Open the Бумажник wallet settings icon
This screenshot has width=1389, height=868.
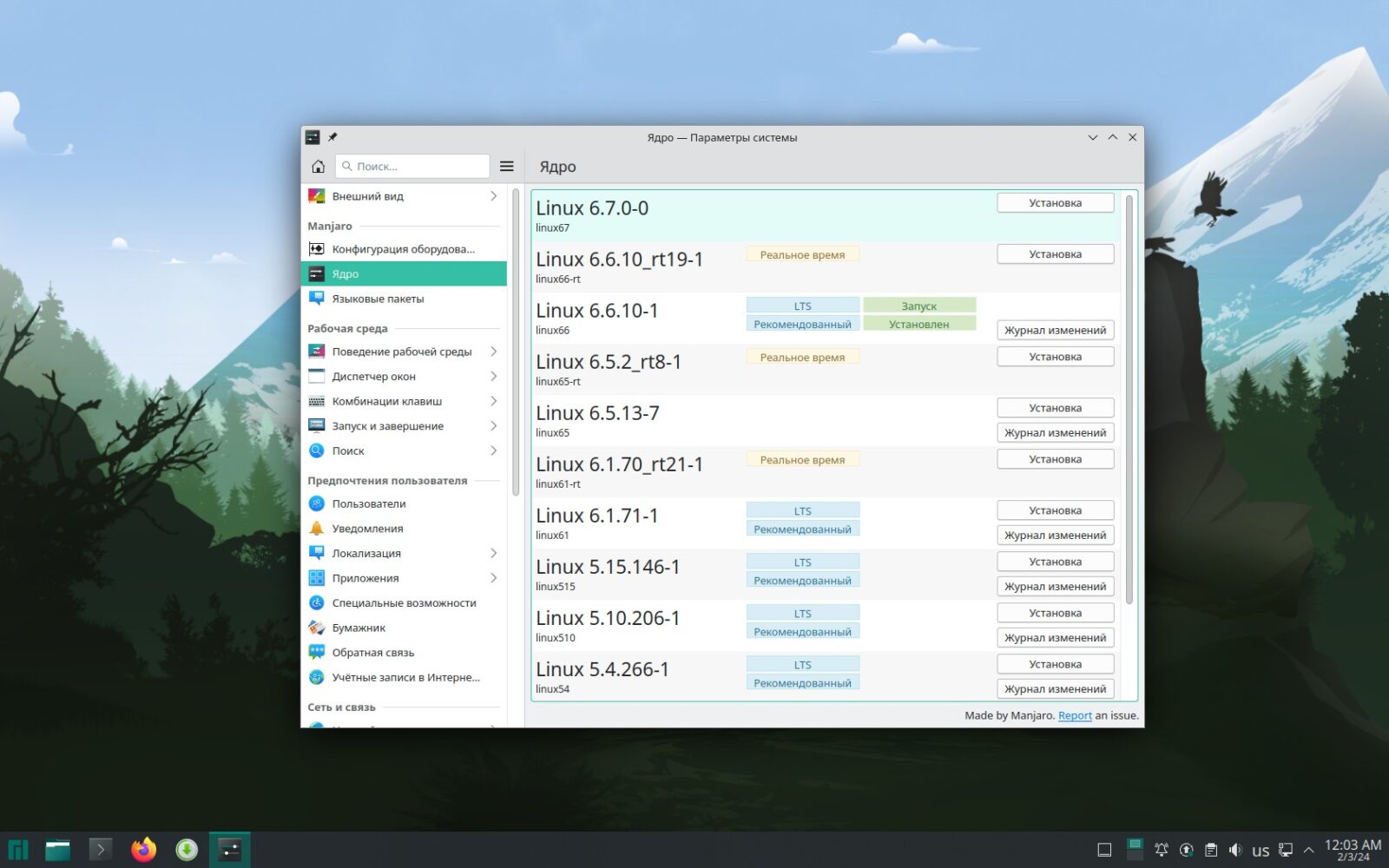[316, 628]
